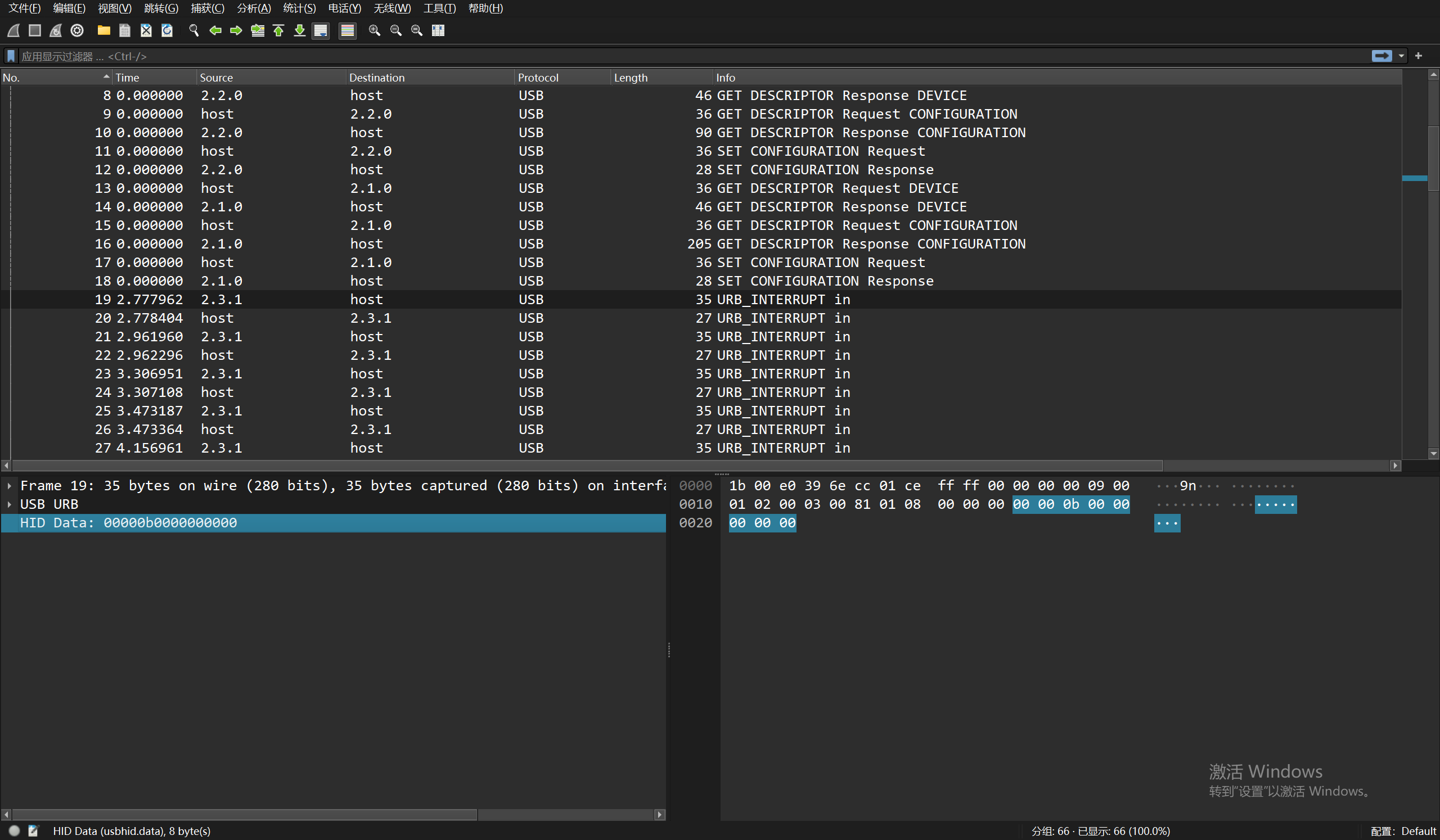
Task: Expand the USB URB tree node
Action: tap(9, 504)
